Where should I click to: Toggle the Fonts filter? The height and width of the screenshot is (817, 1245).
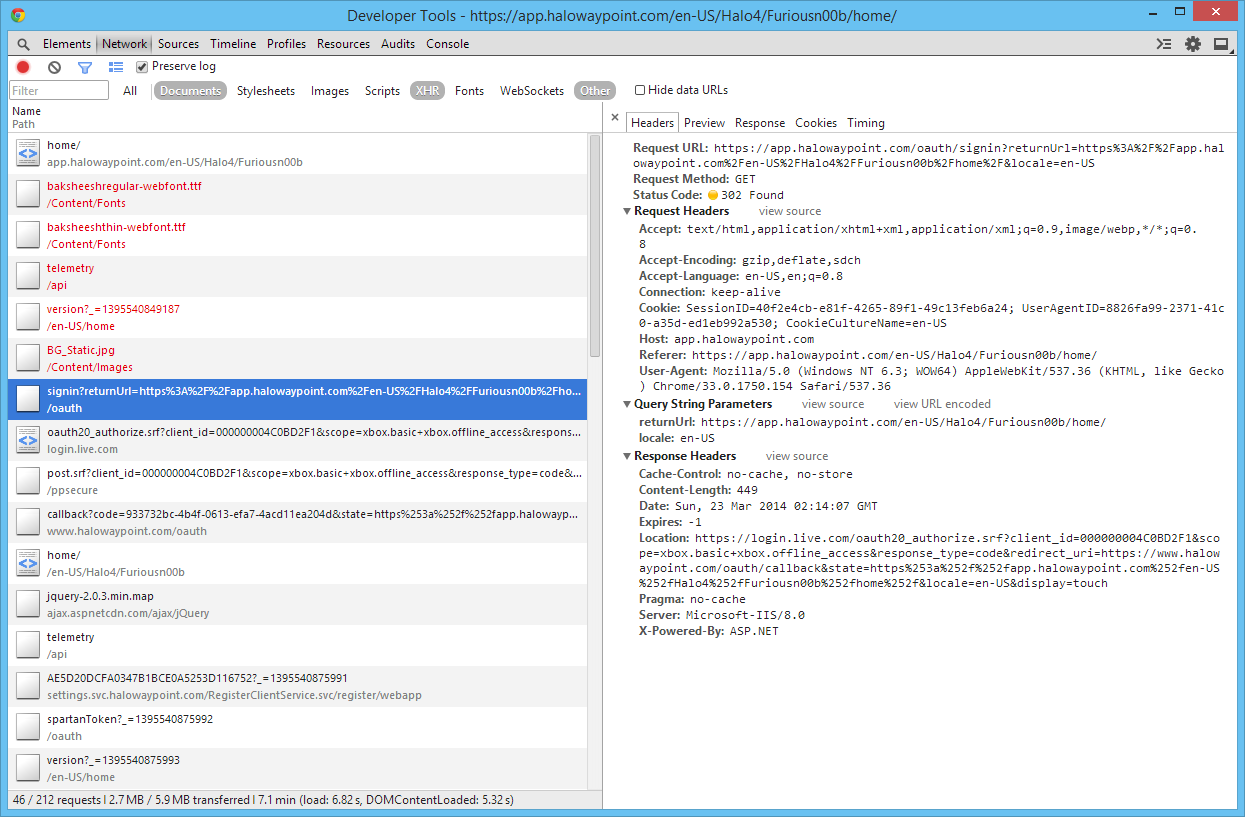point(469,91)
